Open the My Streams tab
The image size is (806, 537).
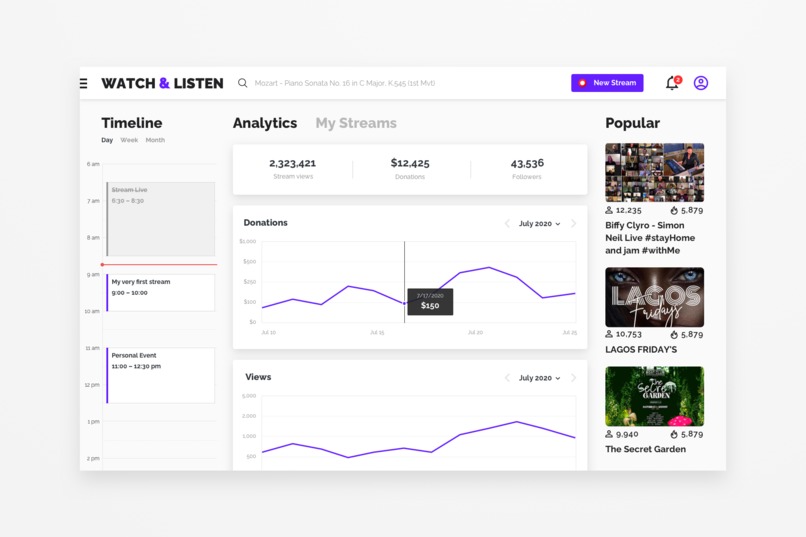[356, 123]
